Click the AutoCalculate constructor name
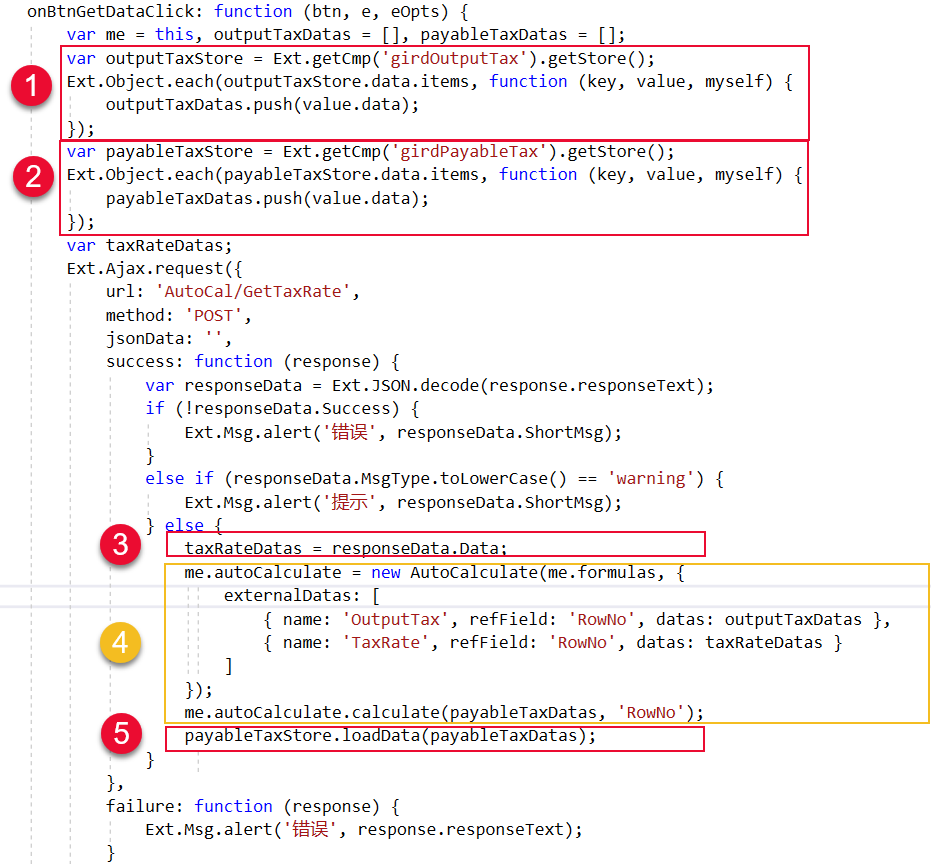The height and width of the screenshot is (864, 931). (466, 572)
